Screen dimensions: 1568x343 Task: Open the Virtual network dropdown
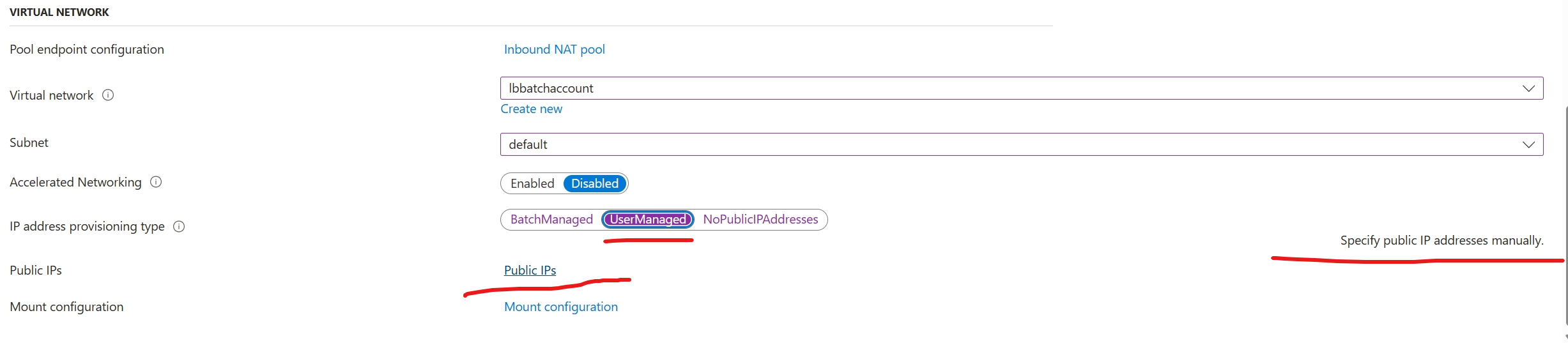coord(1021,88)
